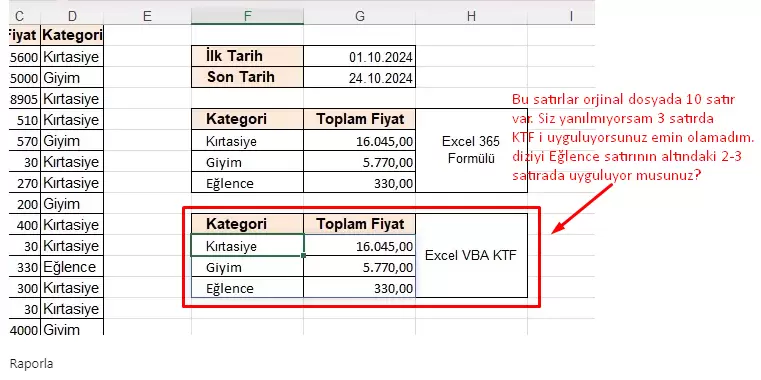Click the Excel 365 Formülü merged cell
The image size is (761, 380).
(x=471, y=150)
